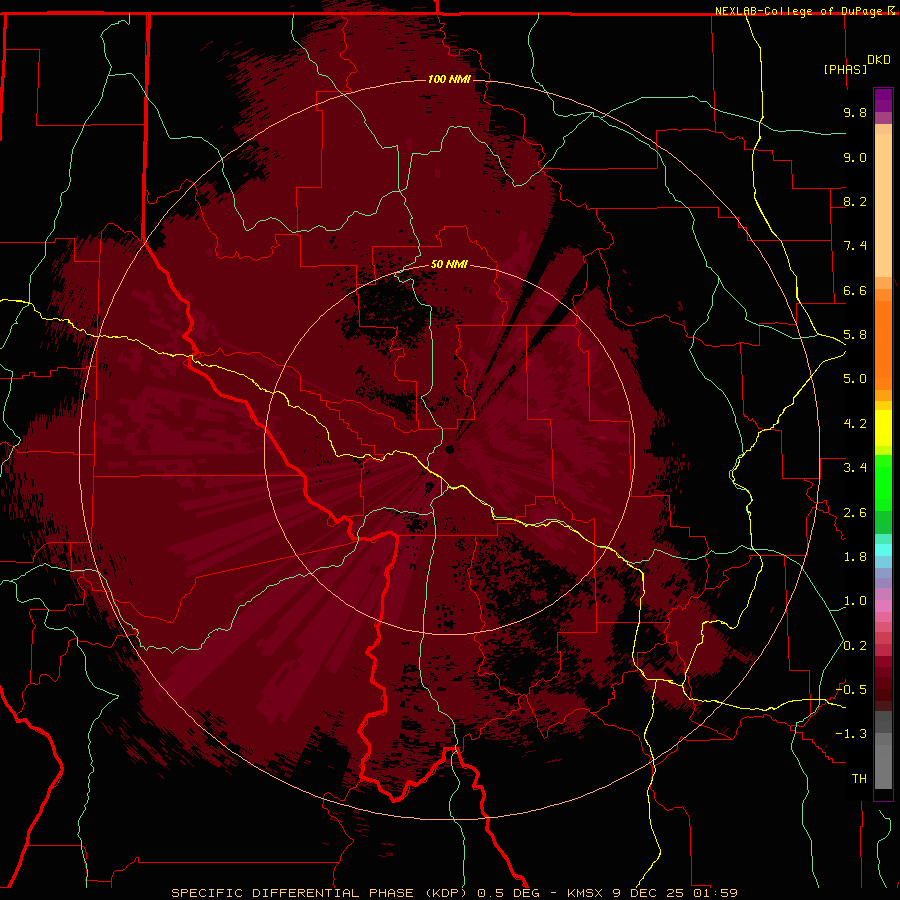Viewport: 900px width, 900px height.
Task: Click the 0.2 value on color scale
Action: point(855,646)
